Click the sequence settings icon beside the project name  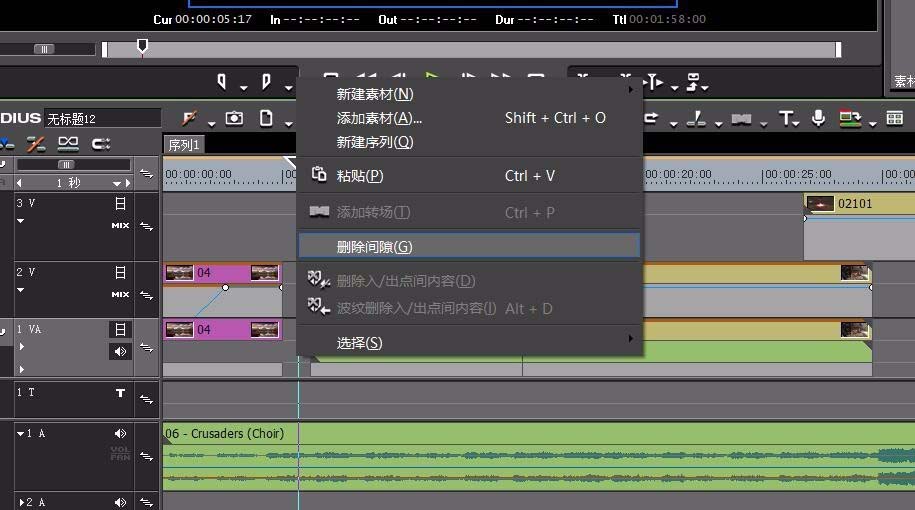189,118
